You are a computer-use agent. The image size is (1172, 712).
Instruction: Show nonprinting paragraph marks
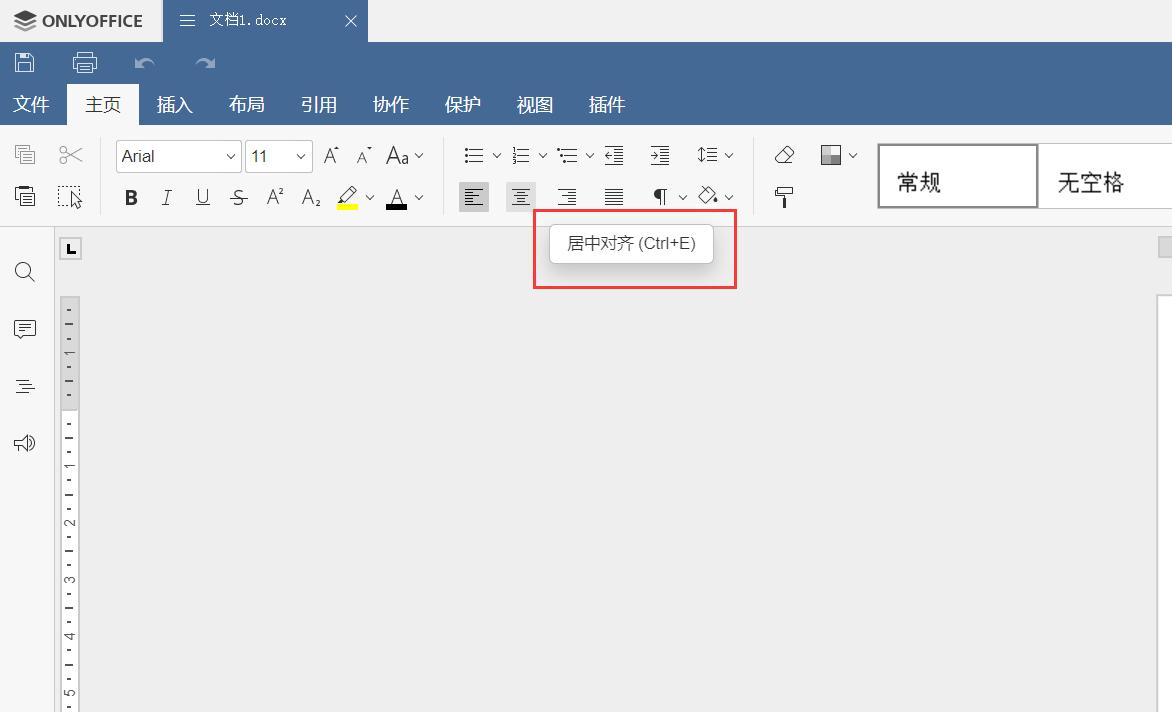(661, 197)
